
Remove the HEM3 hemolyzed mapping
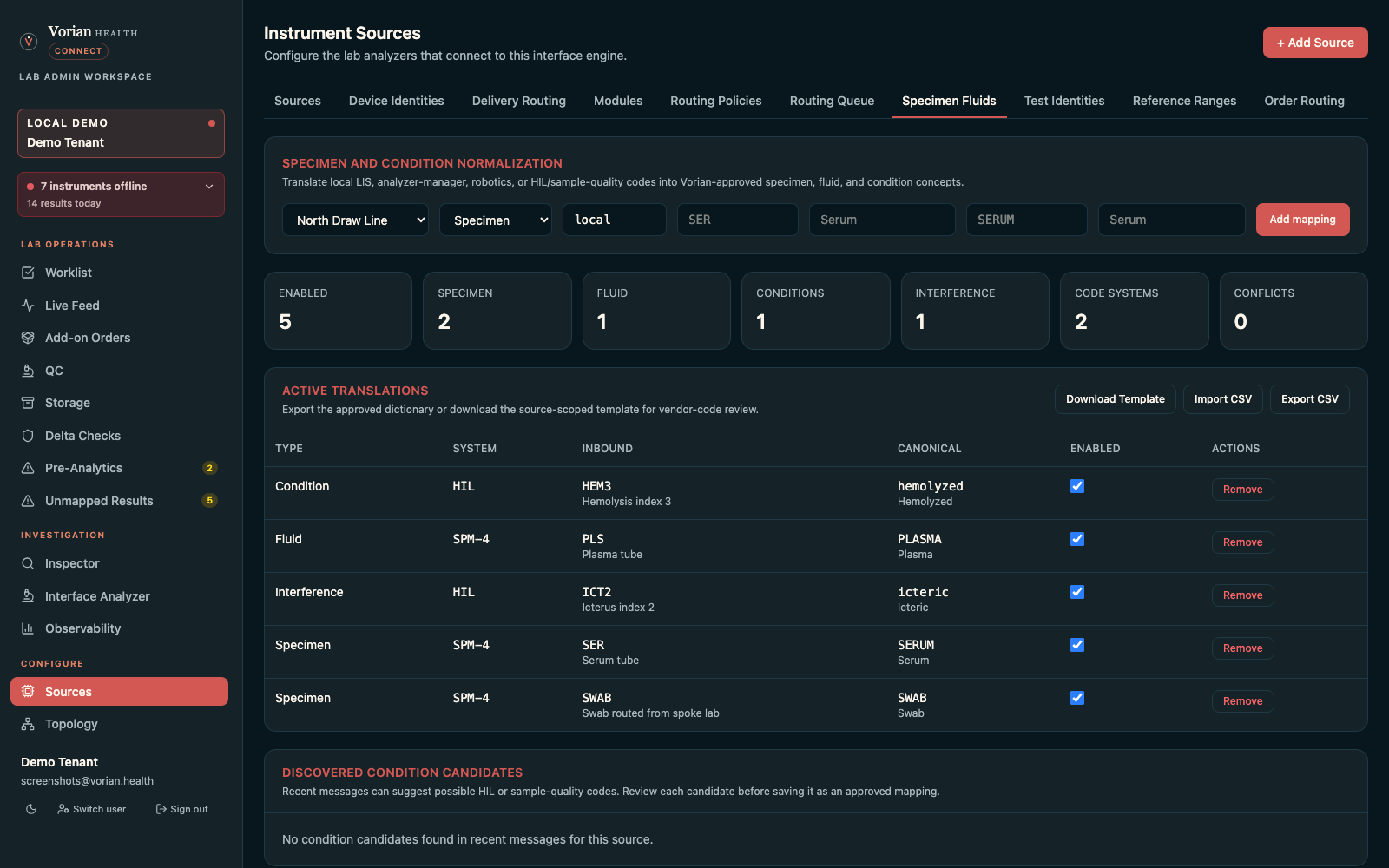click(x=1243, y=490)
